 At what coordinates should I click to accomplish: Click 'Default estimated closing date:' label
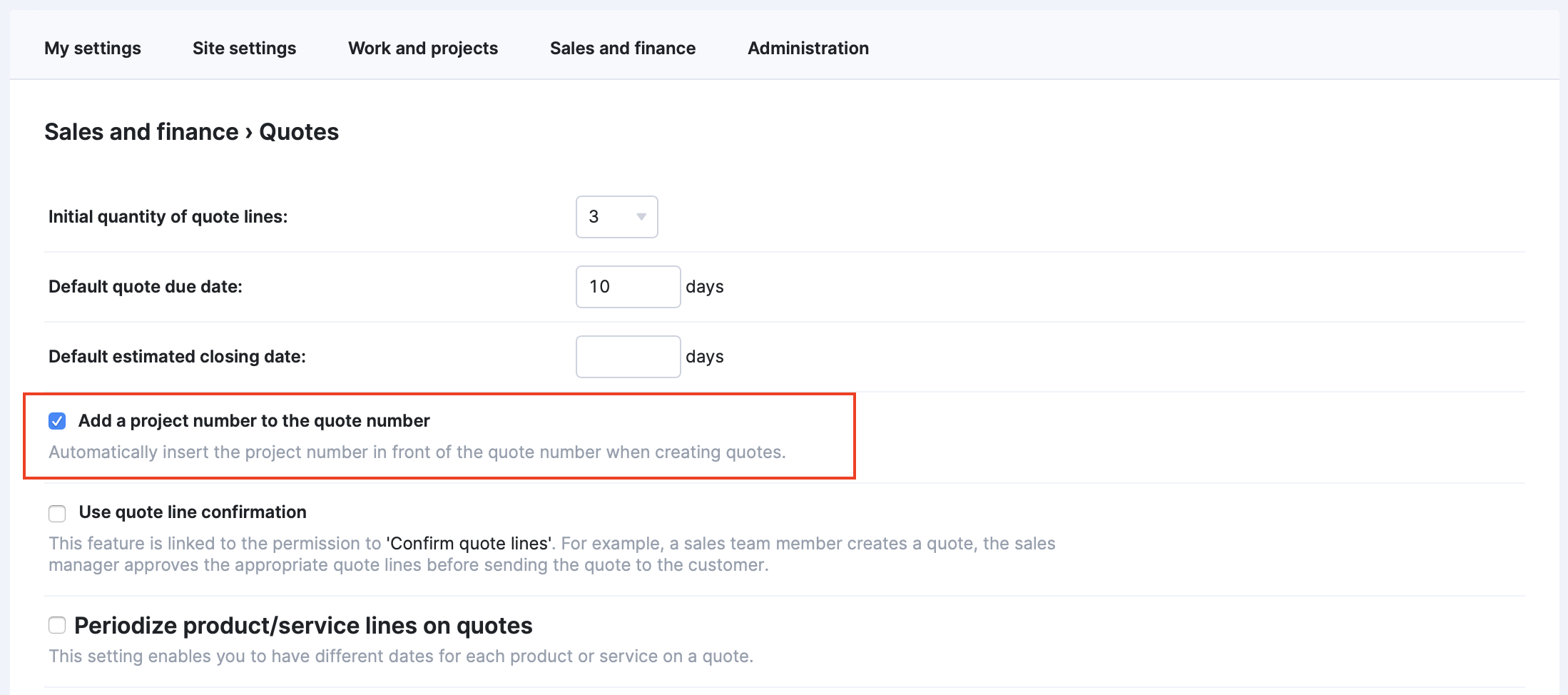tap(177, 356)
